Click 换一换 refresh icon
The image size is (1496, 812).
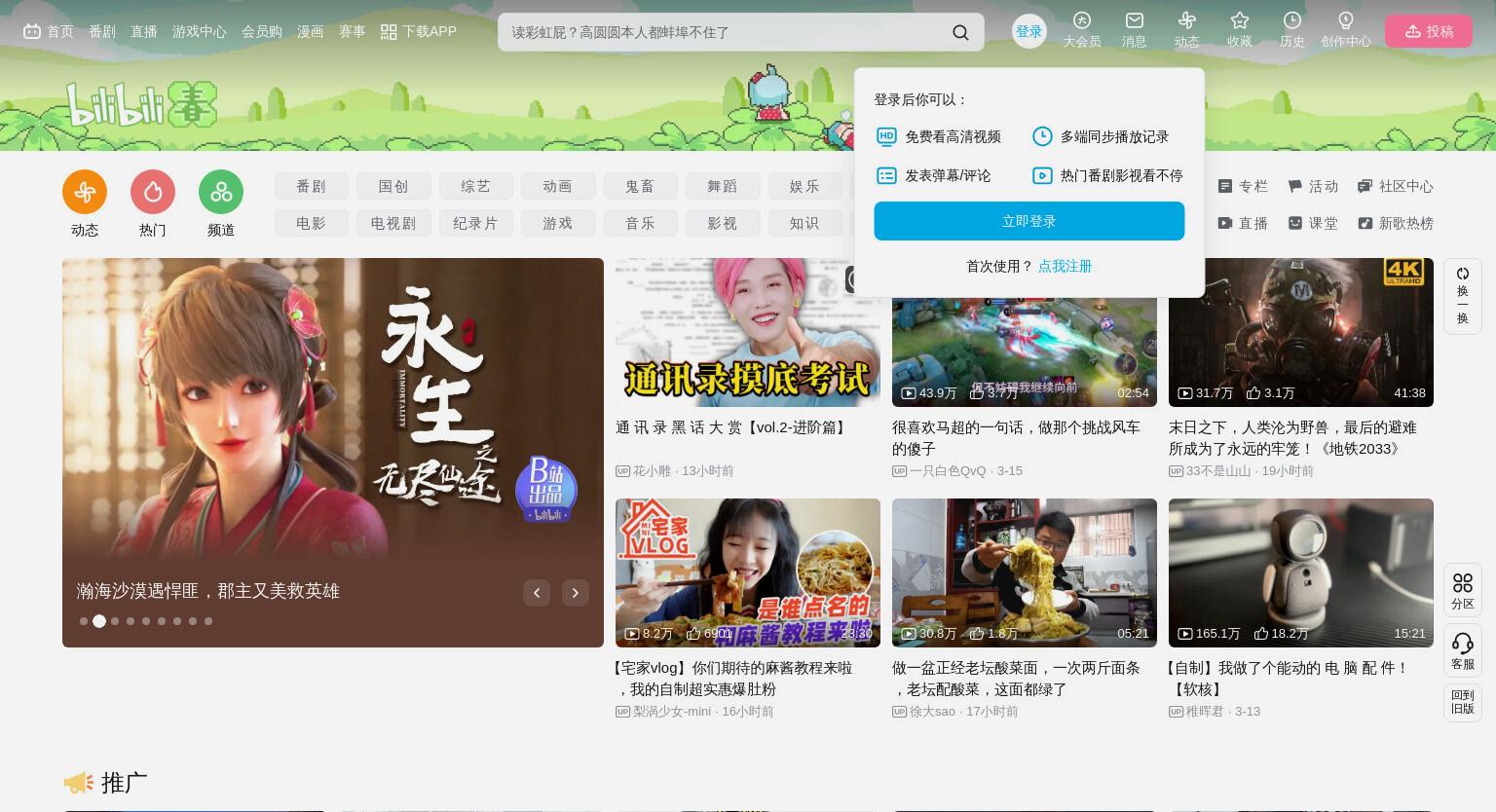coord(1463,296)
